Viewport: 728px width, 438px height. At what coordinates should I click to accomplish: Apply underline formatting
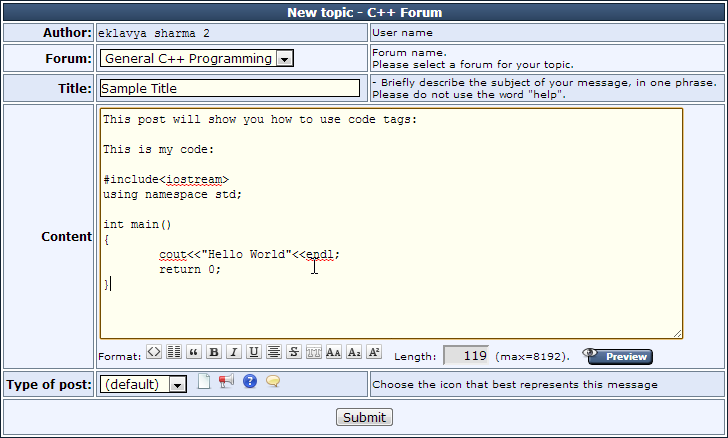[254, 352]
